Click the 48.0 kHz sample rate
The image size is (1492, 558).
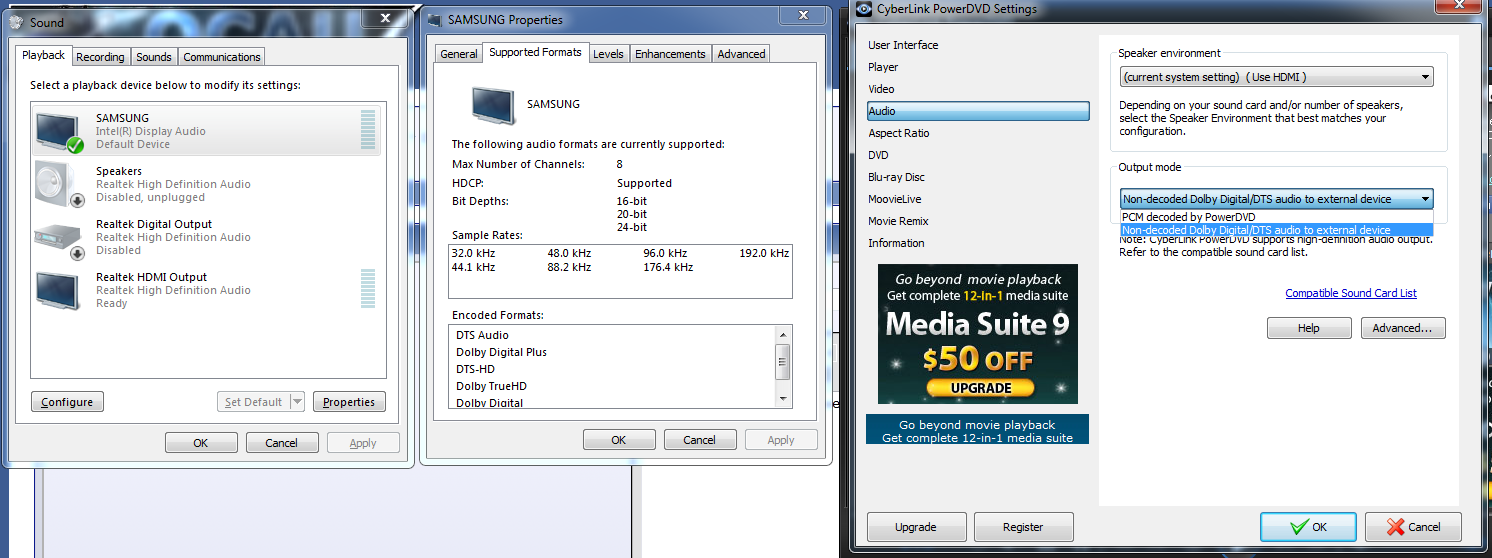pos(569,253)
